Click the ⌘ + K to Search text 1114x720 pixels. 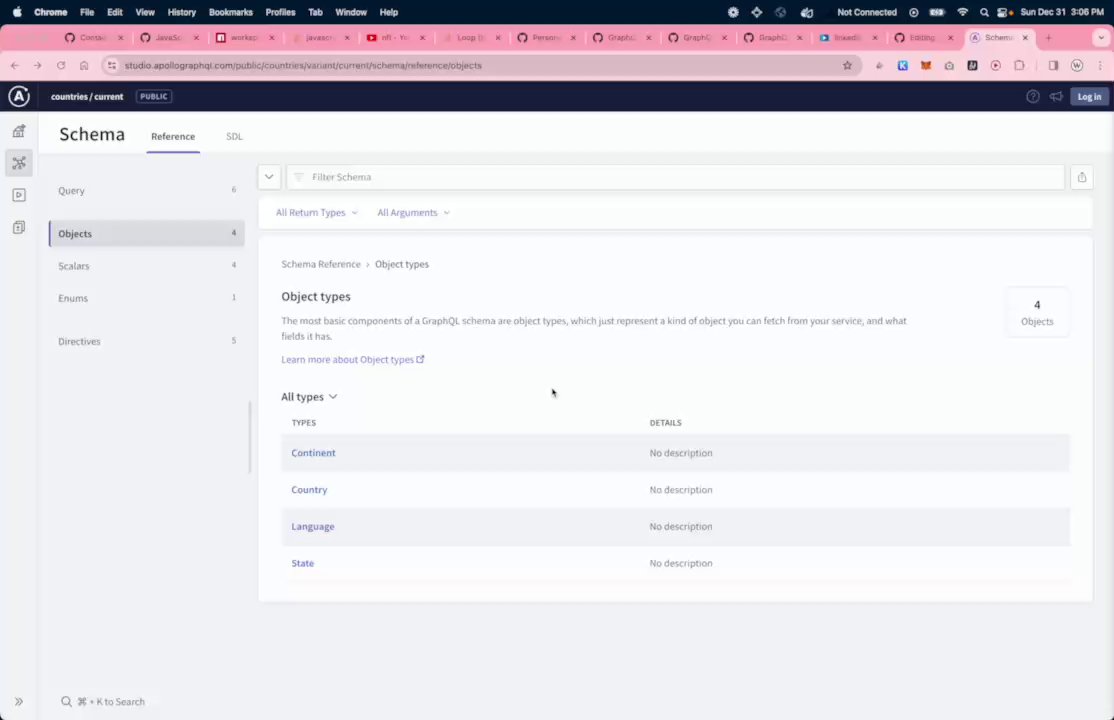111,702
